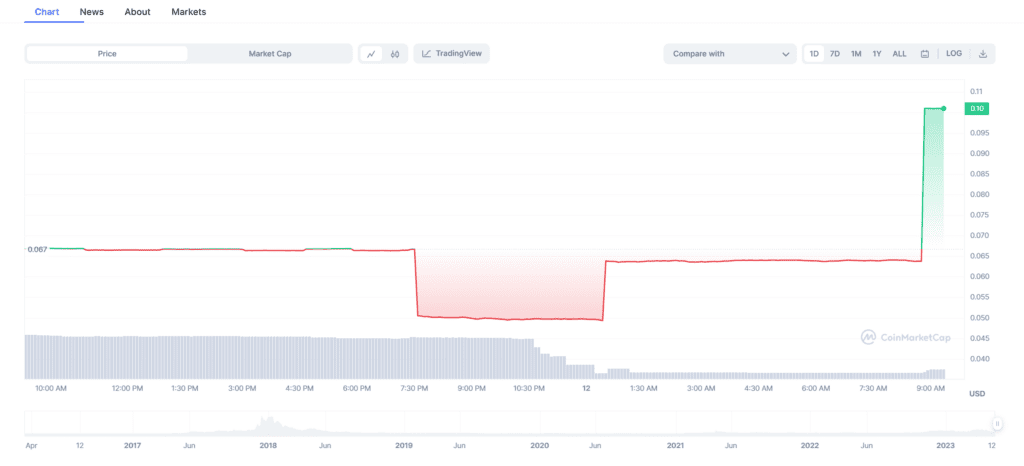
Task: Click 2022 on the range timeline
Action: click(810, 446)
